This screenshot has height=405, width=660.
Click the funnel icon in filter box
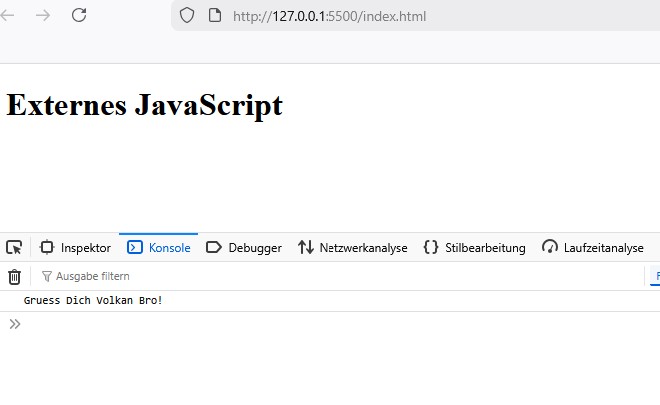pos(46,276)
